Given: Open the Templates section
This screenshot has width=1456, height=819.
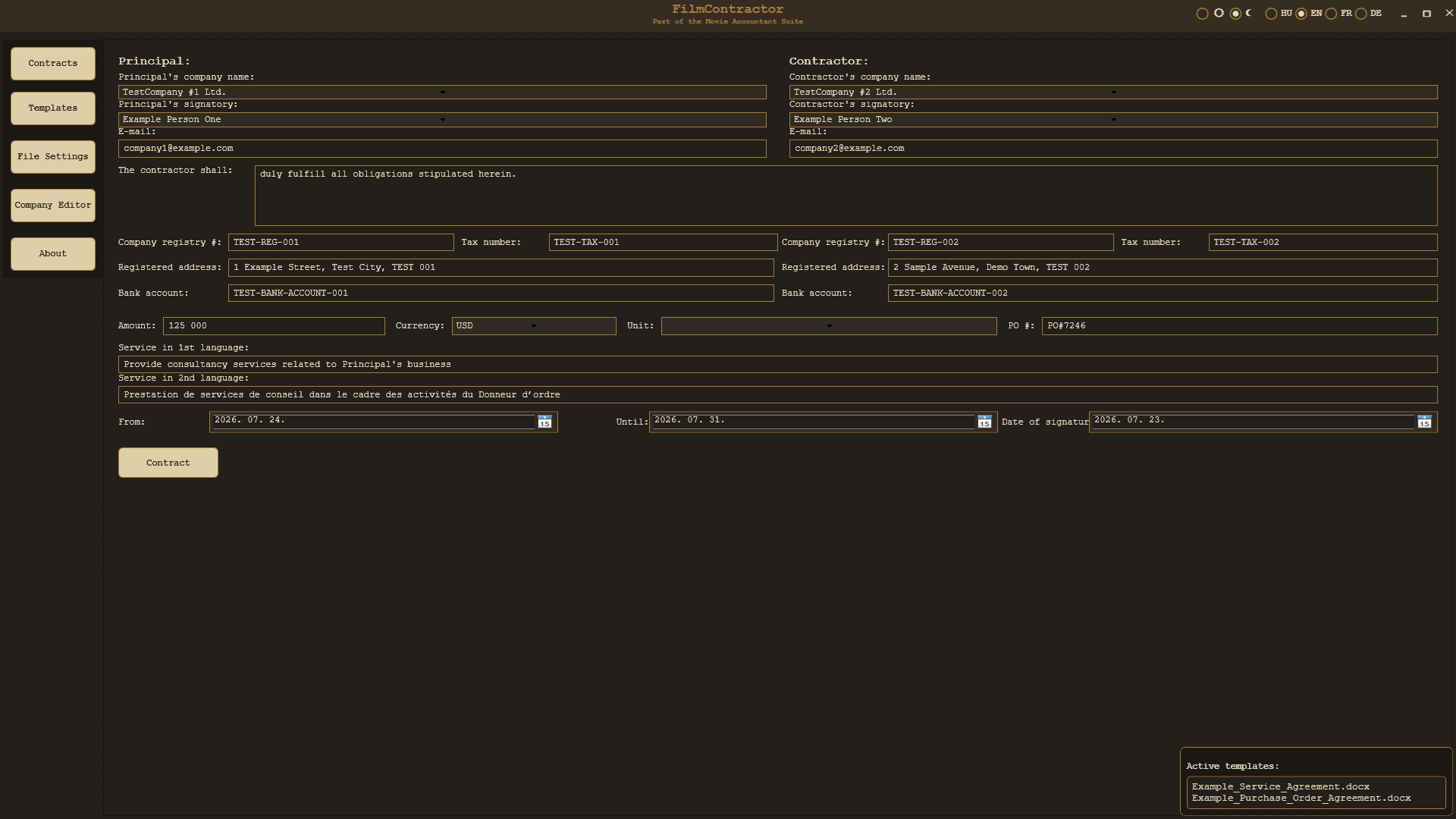Looking at the screenshot, I should (x=53, y=108).
